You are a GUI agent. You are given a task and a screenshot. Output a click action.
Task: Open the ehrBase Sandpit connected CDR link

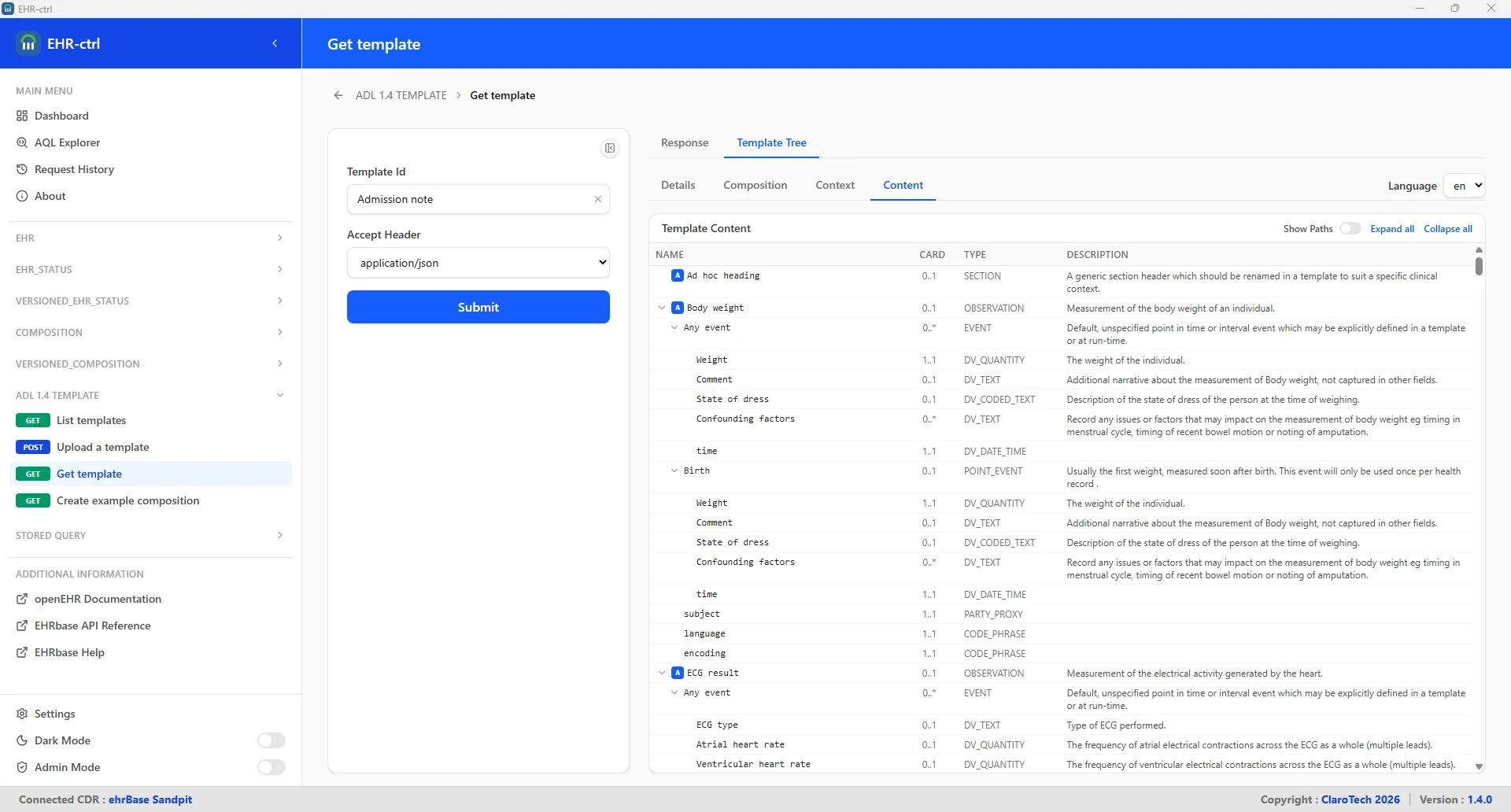pos(150,799)
